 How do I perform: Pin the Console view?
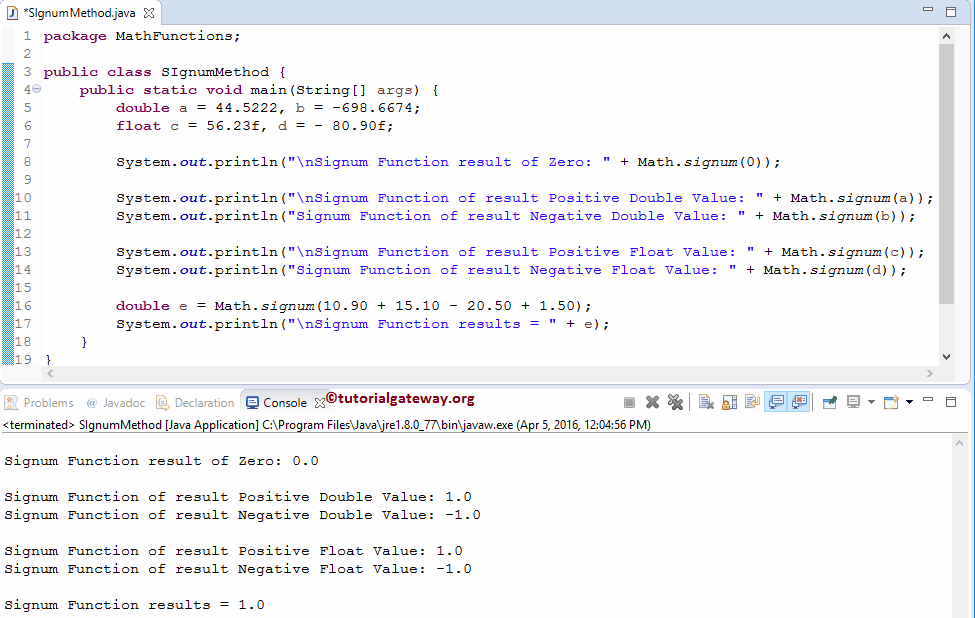click(x=829, y=401)
